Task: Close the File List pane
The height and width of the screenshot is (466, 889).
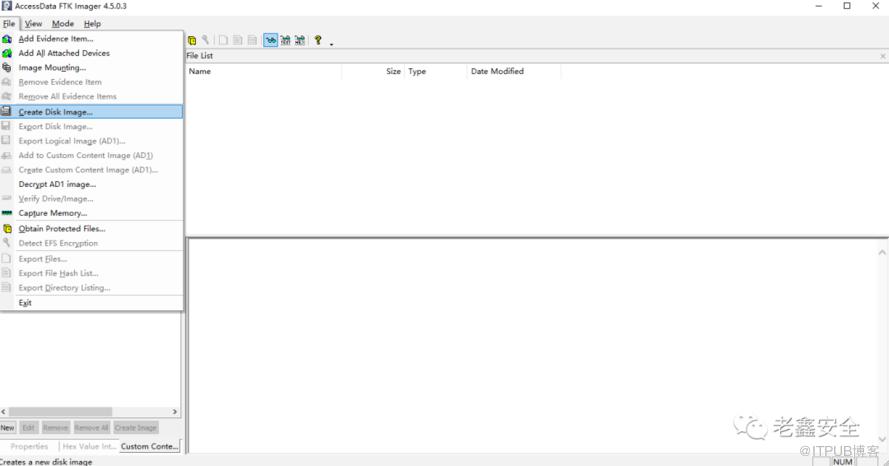Action: [883, 56]
